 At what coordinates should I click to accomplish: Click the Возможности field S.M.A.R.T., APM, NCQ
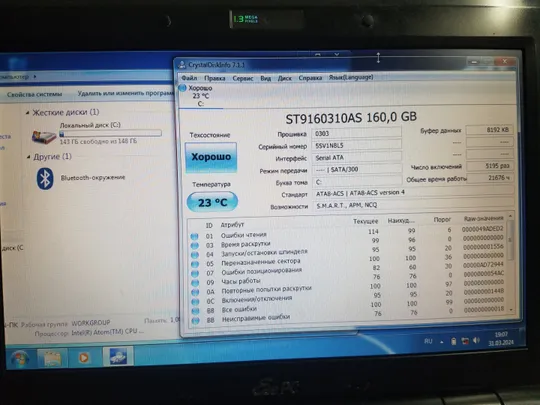click(413, 205)
